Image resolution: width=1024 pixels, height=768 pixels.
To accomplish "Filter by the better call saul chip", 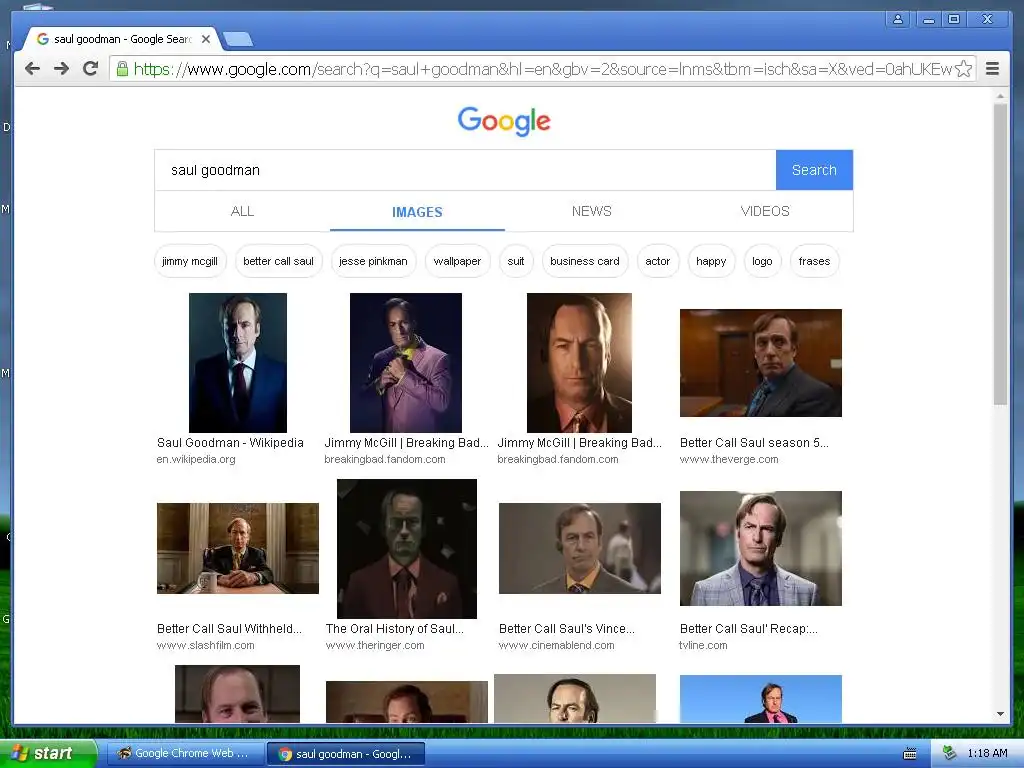I will click(x=278, y=261).
